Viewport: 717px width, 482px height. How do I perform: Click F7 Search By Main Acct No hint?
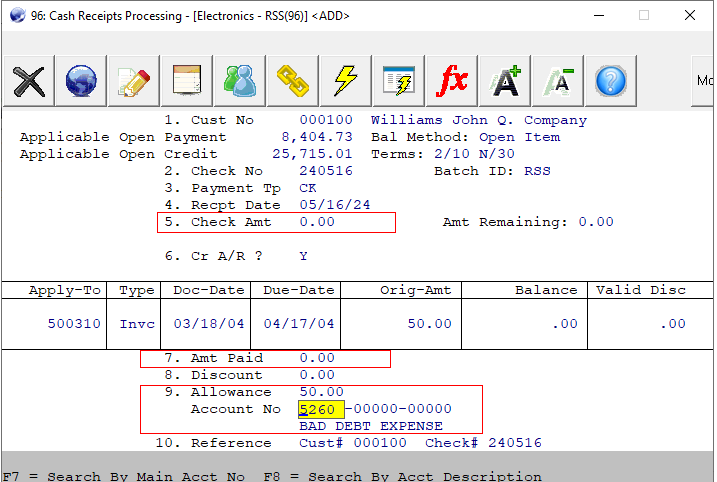pyautogui.click(x=124, y=476)
